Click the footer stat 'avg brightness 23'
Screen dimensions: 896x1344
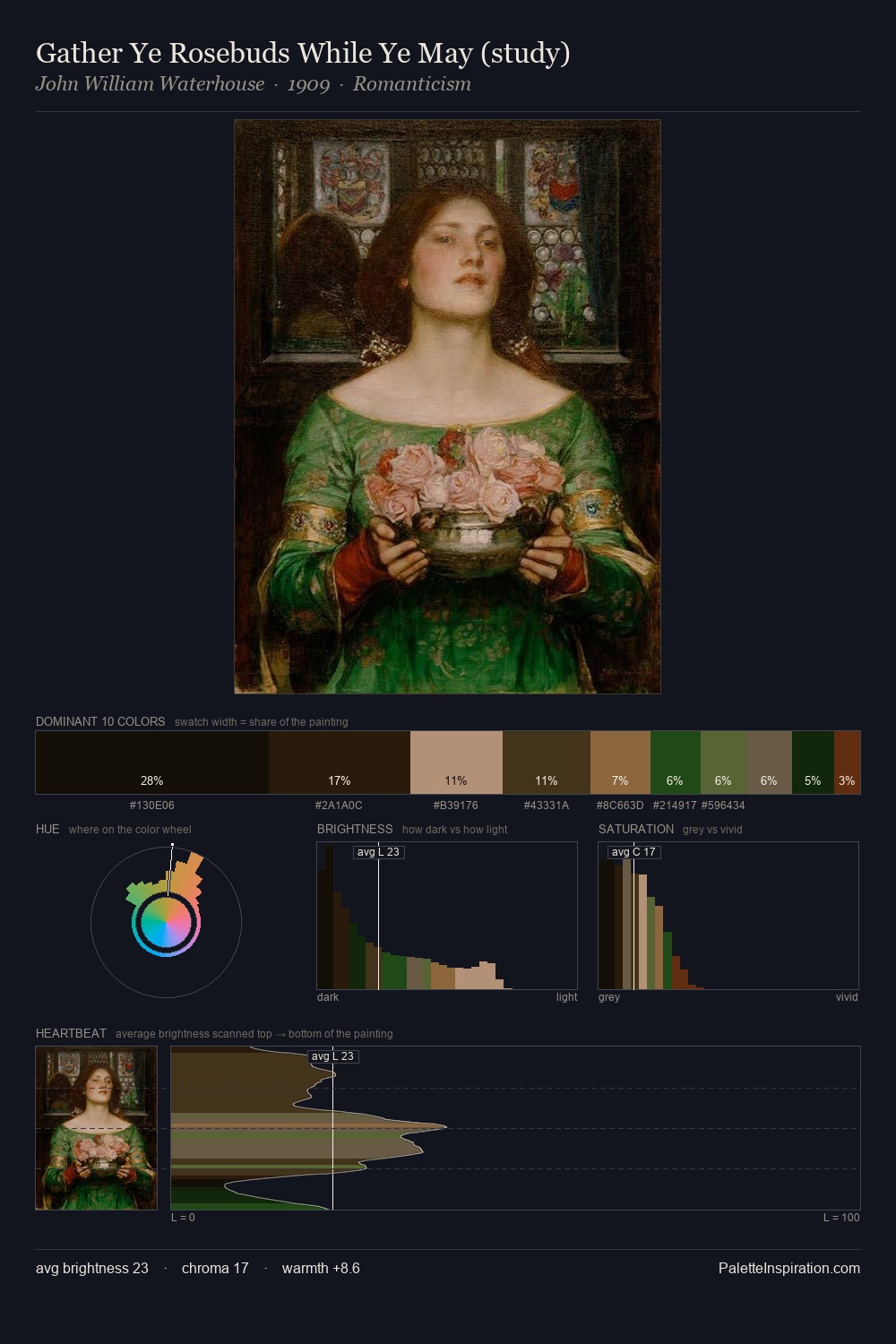point(92,1268)
